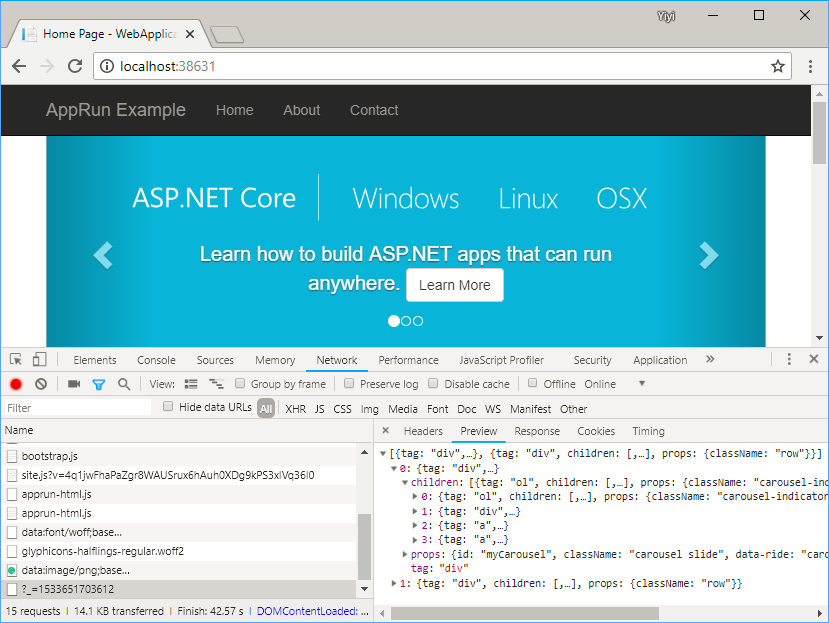Tick the Hide data URLs checkbox
This screenshot has height=623, width=829.
point(168,407)
